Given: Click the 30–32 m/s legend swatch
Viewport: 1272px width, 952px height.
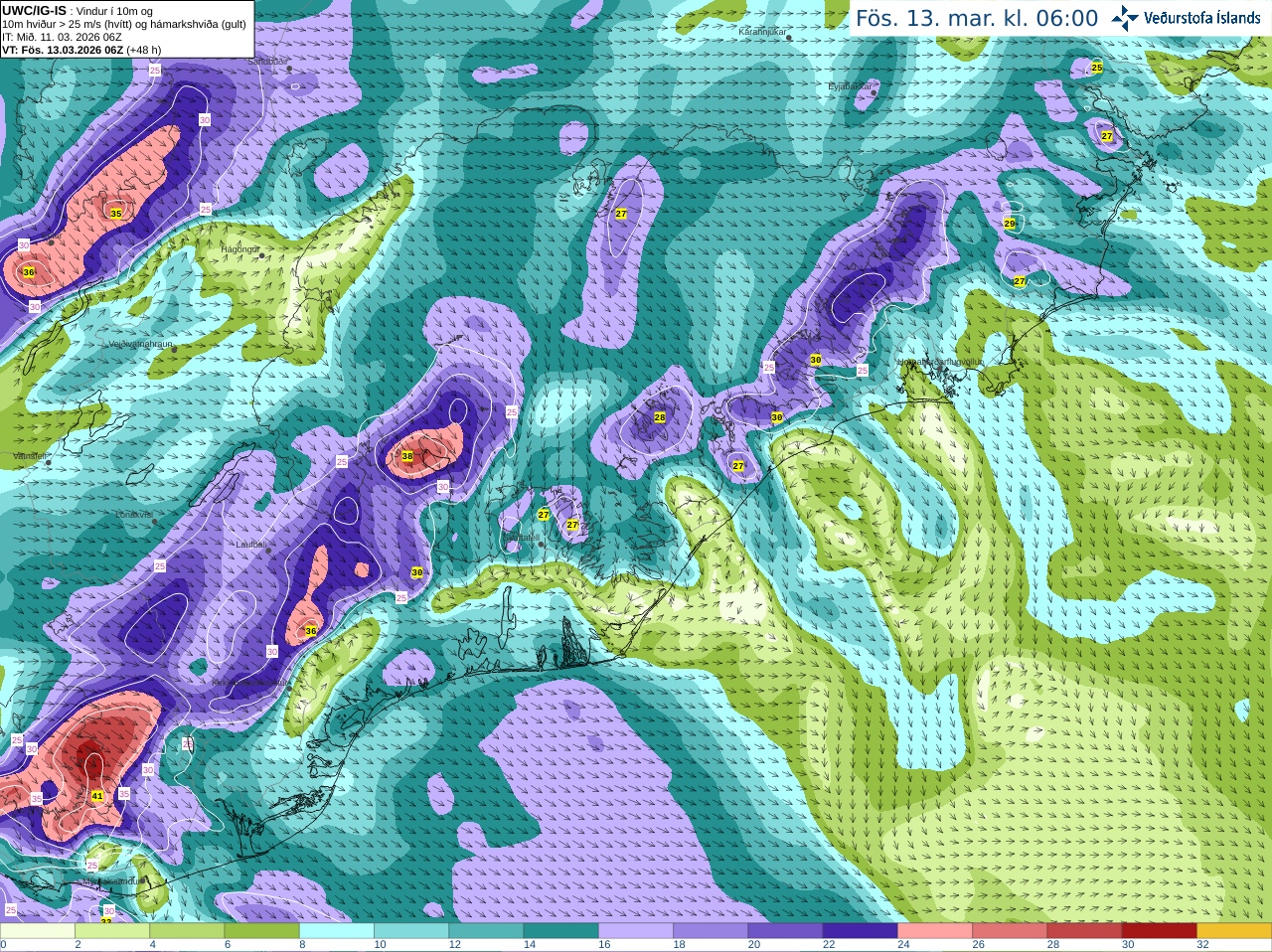Looking at the screenshot, I should 1160,931.
